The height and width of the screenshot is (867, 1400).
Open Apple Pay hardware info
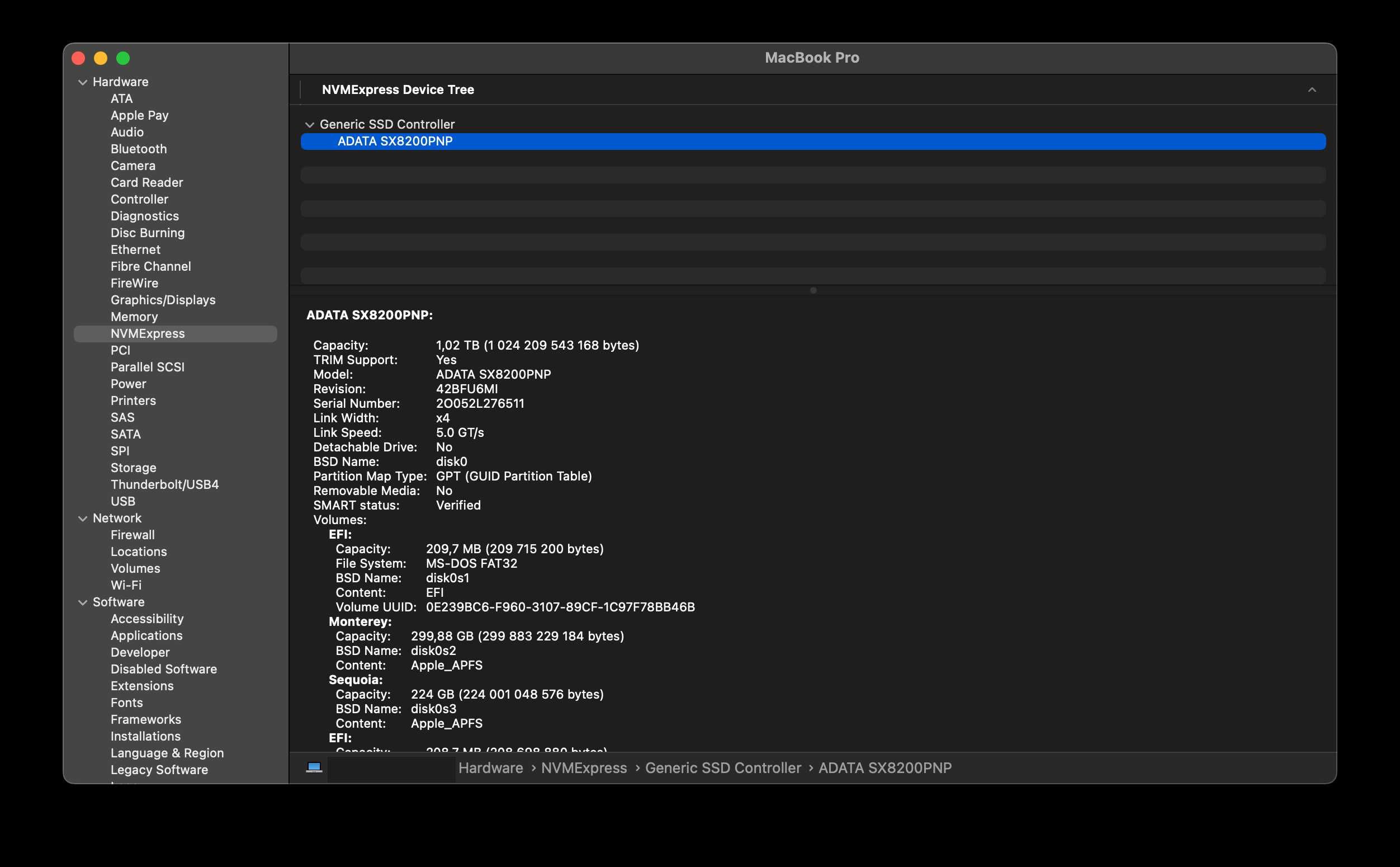click(139, 115)
